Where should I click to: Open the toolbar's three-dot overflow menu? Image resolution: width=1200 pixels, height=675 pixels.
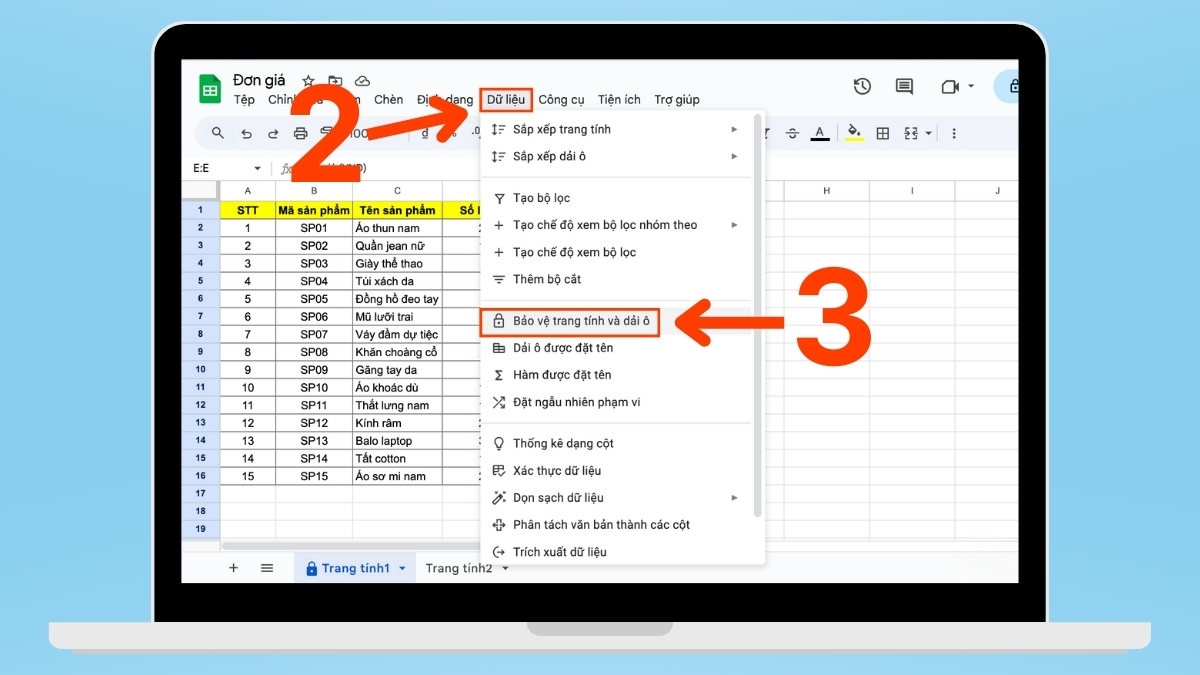pyautogui.click(x=954, y=133)
